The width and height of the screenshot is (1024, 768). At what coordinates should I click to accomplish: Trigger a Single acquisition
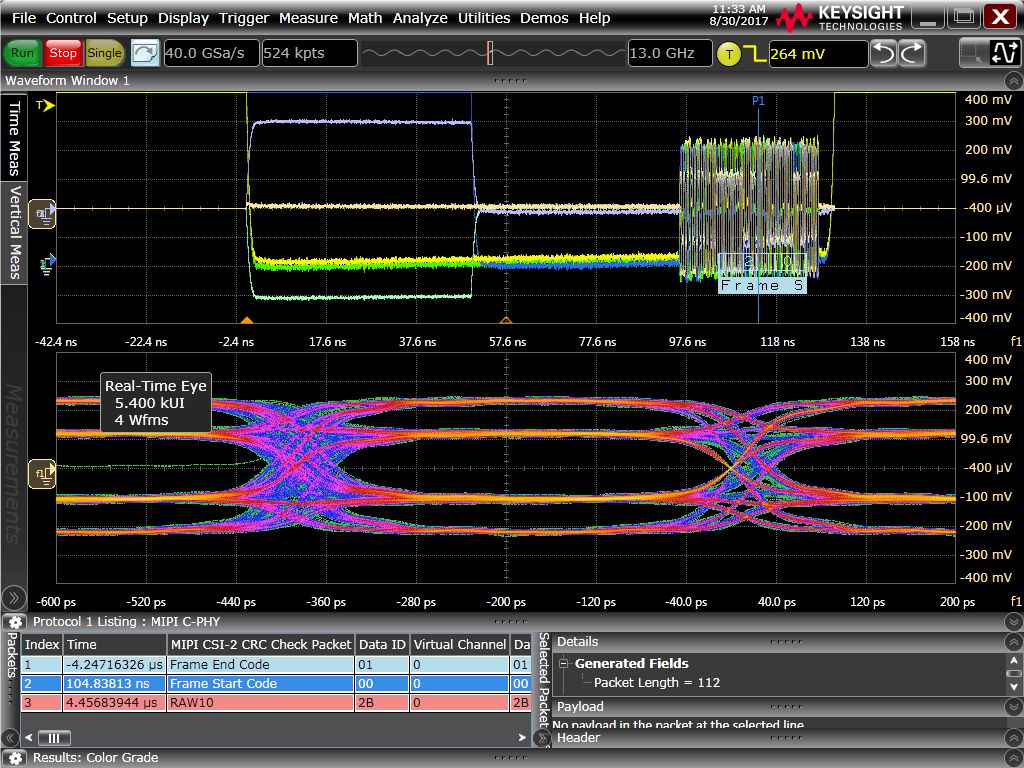104,53
